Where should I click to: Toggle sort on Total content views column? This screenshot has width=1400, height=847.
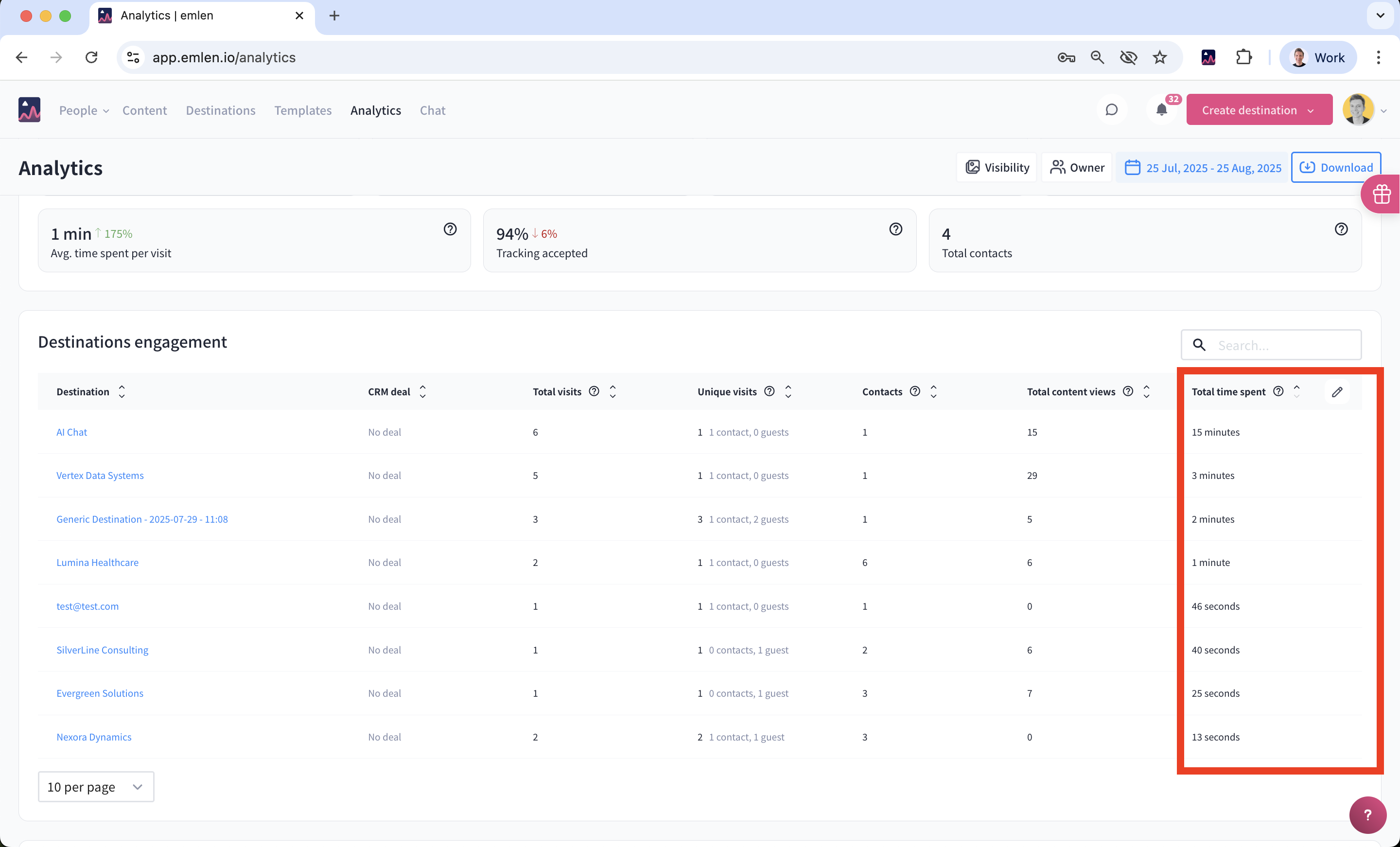coord(1147,392)
